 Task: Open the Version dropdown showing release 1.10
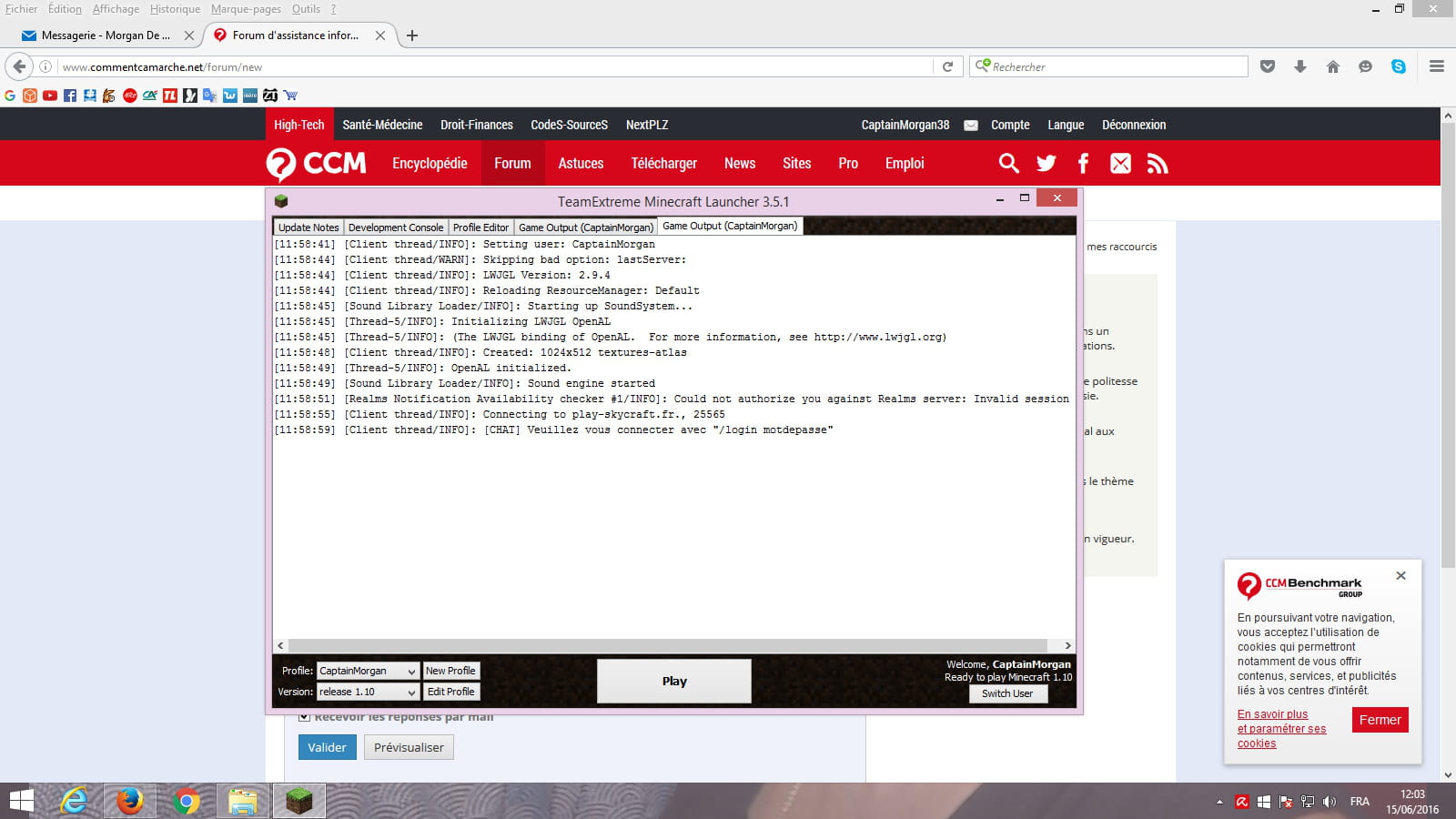[x=368, y=692]
